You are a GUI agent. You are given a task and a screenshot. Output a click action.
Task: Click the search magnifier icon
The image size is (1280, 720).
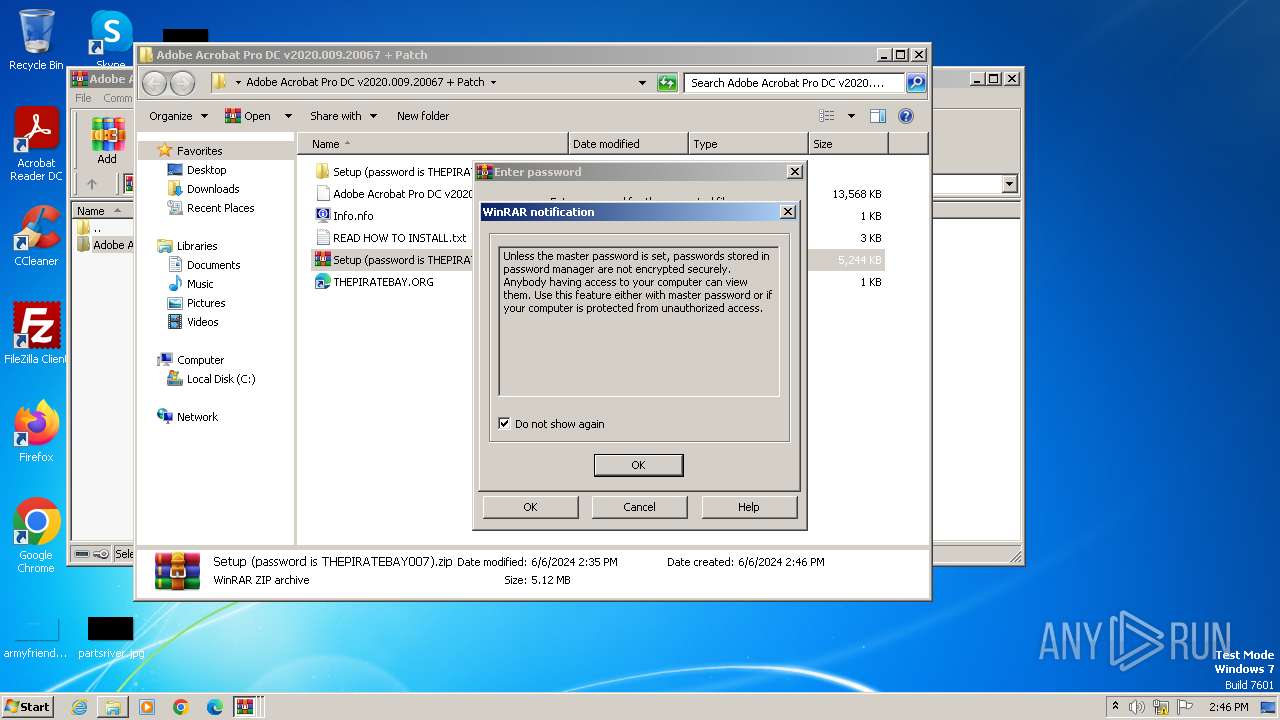[915, 83]
